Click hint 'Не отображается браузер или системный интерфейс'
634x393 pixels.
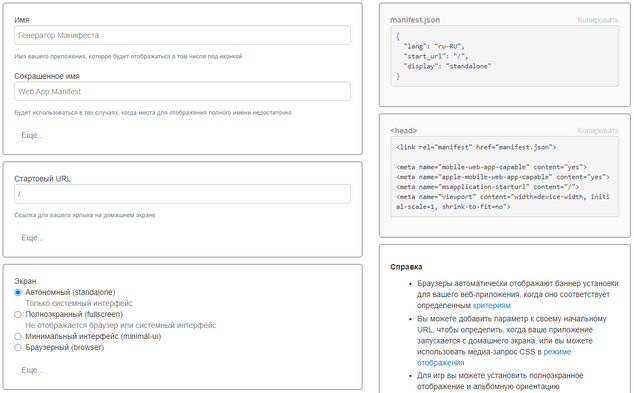120,325
